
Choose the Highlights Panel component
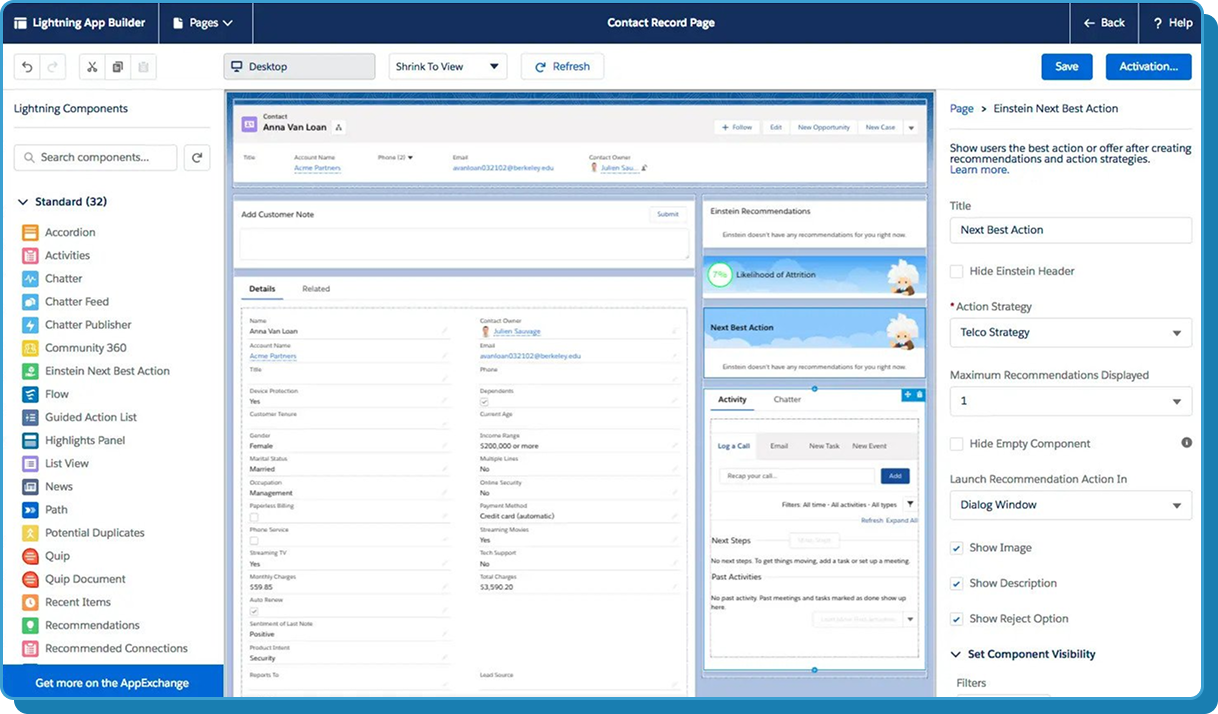click(85, 440)
